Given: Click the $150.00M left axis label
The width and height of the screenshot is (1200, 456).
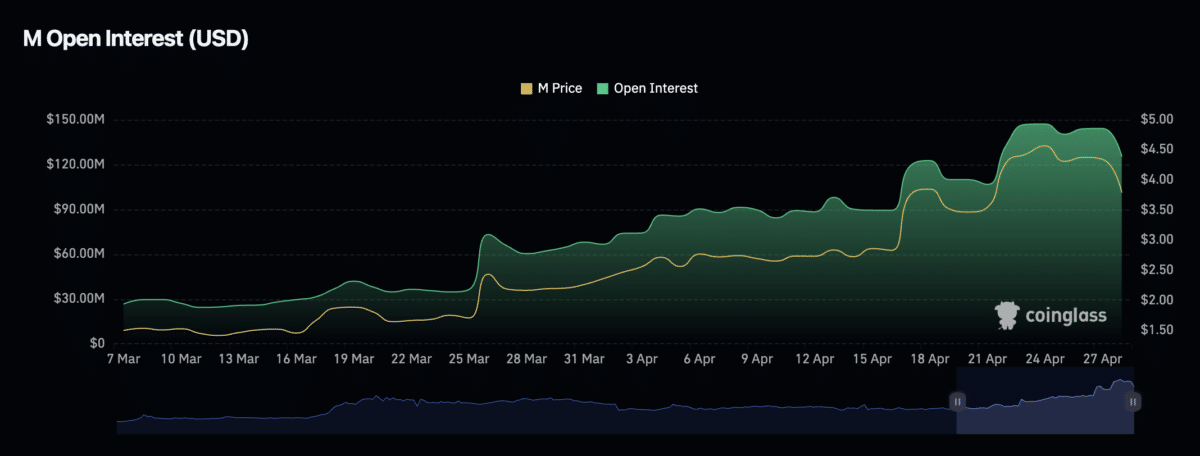Looking at the screenshot, I should click(x=75, y=120).
